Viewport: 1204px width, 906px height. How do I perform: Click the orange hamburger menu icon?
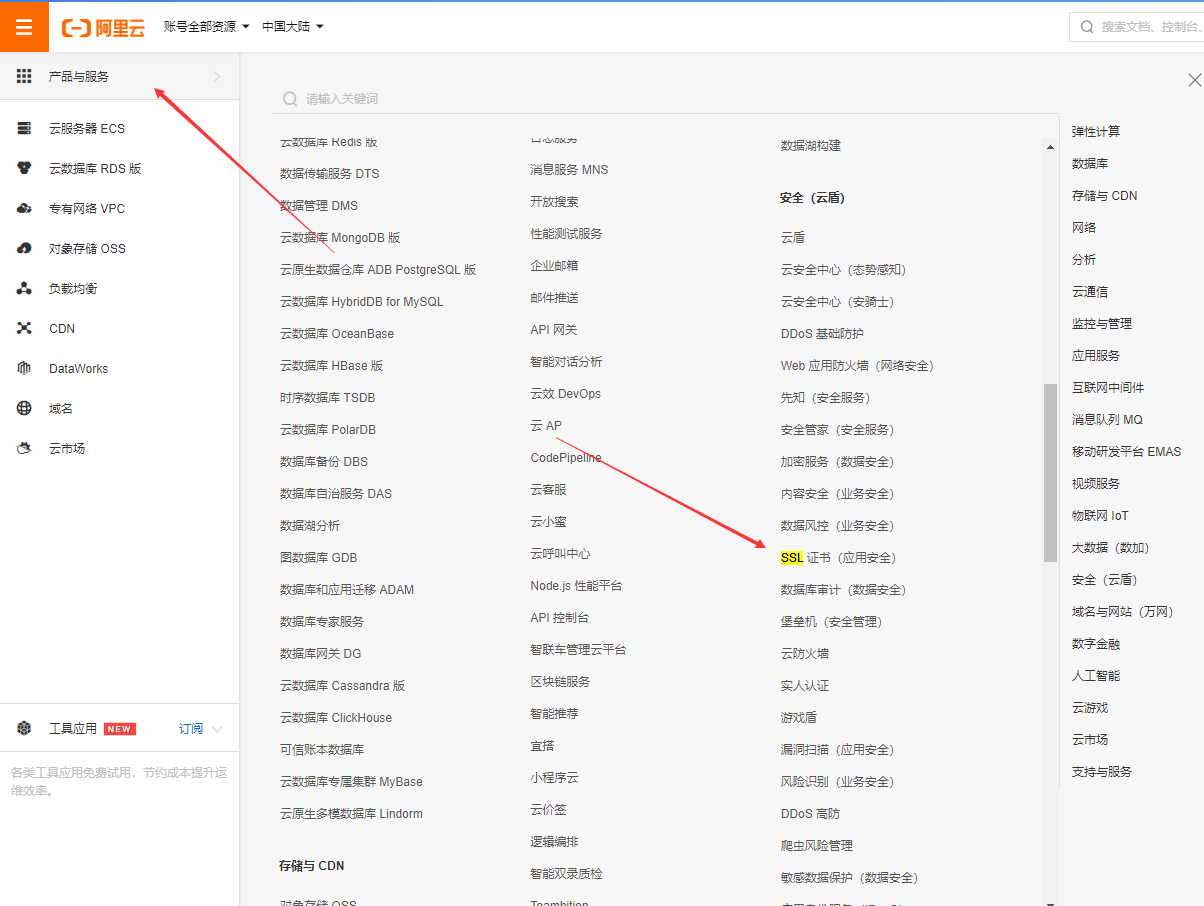pos(24,27)
